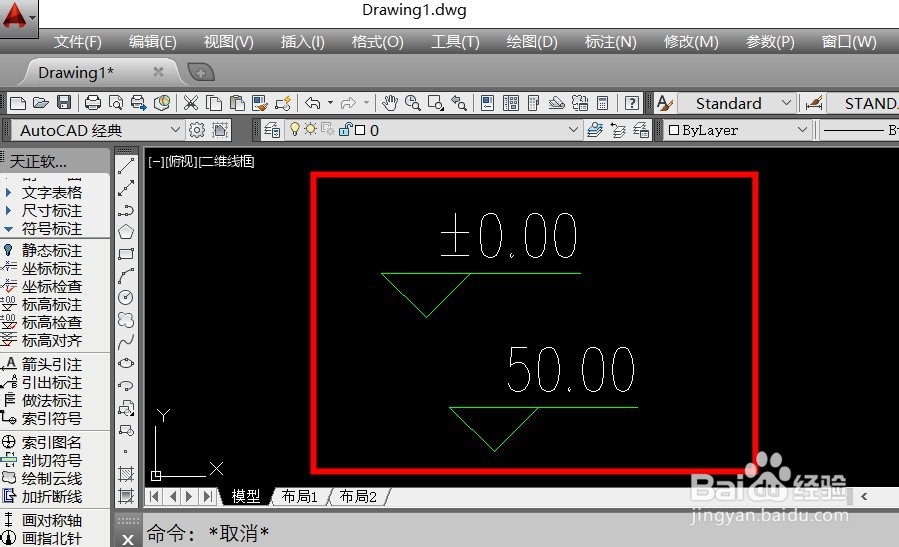This screenshot has height=547, width=899.
Task: Select the Hatch tool
Action: (x=126, y=474)
